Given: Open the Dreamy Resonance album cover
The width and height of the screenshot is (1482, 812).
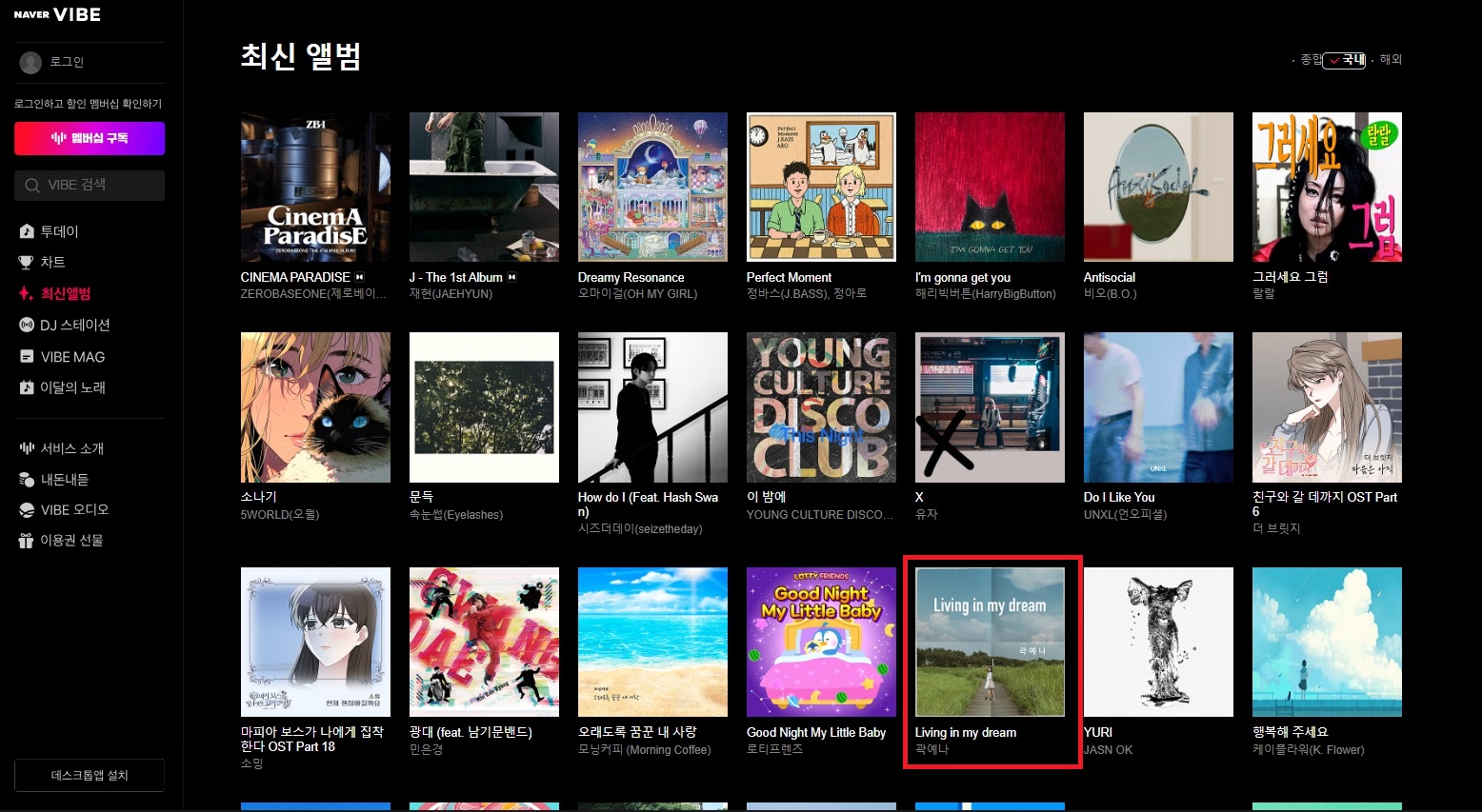Looking at the screenshot, I should point(652,187).
